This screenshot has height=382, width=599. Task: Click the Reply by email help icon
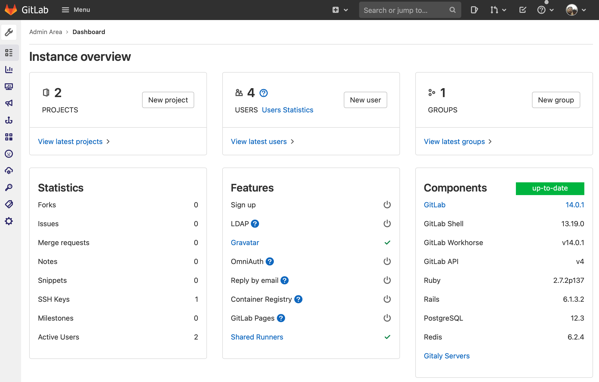point(285,280)
